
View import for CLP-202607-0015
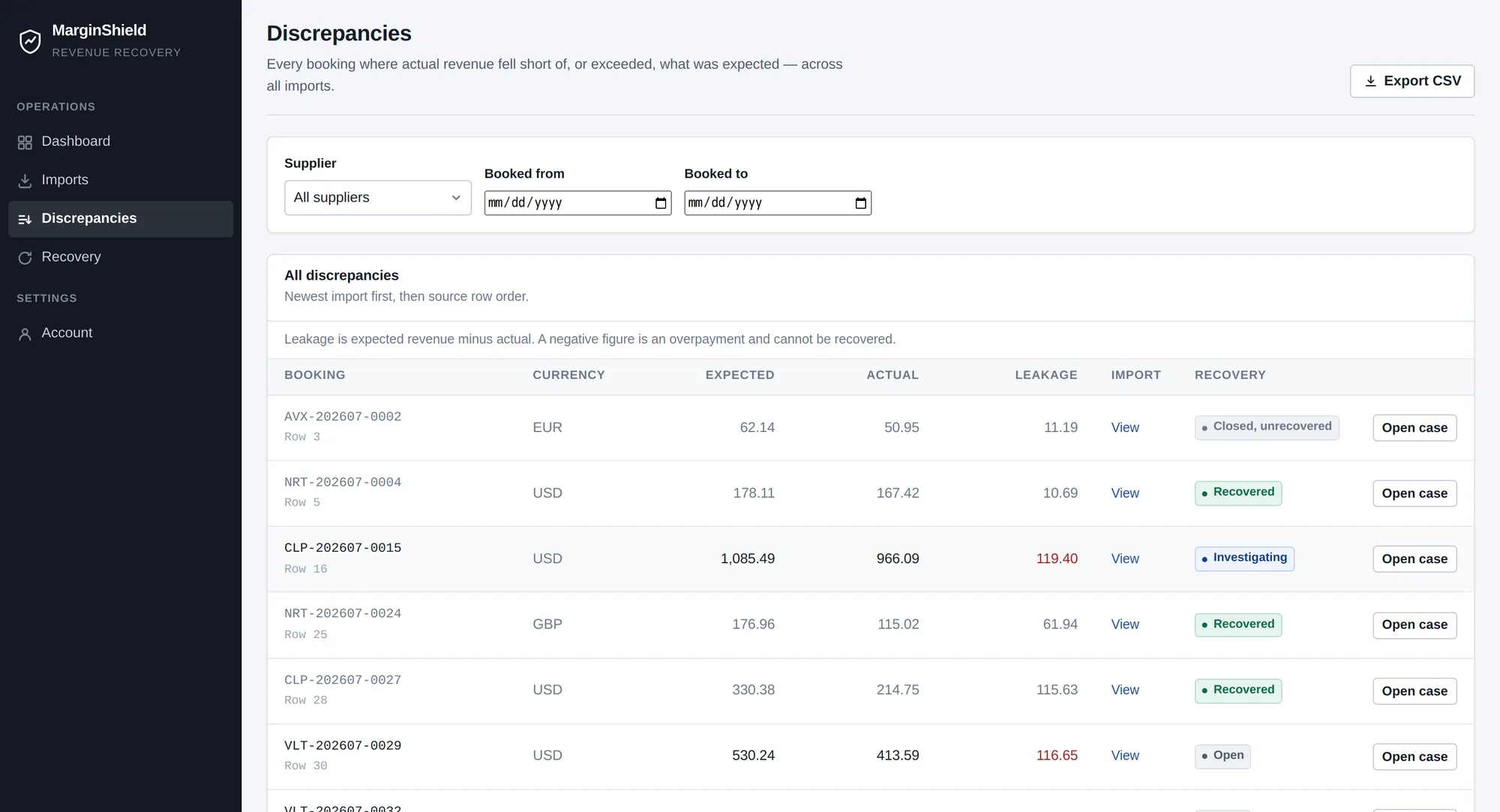(1125, 559)
